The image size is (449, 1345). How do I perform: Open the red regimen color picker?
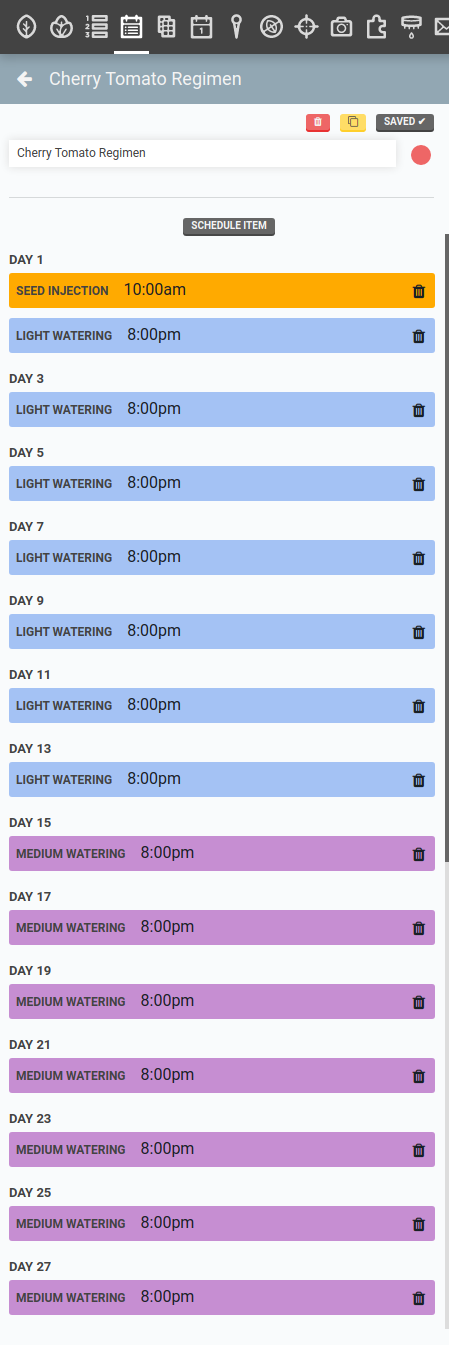click(x=421, y=155)
